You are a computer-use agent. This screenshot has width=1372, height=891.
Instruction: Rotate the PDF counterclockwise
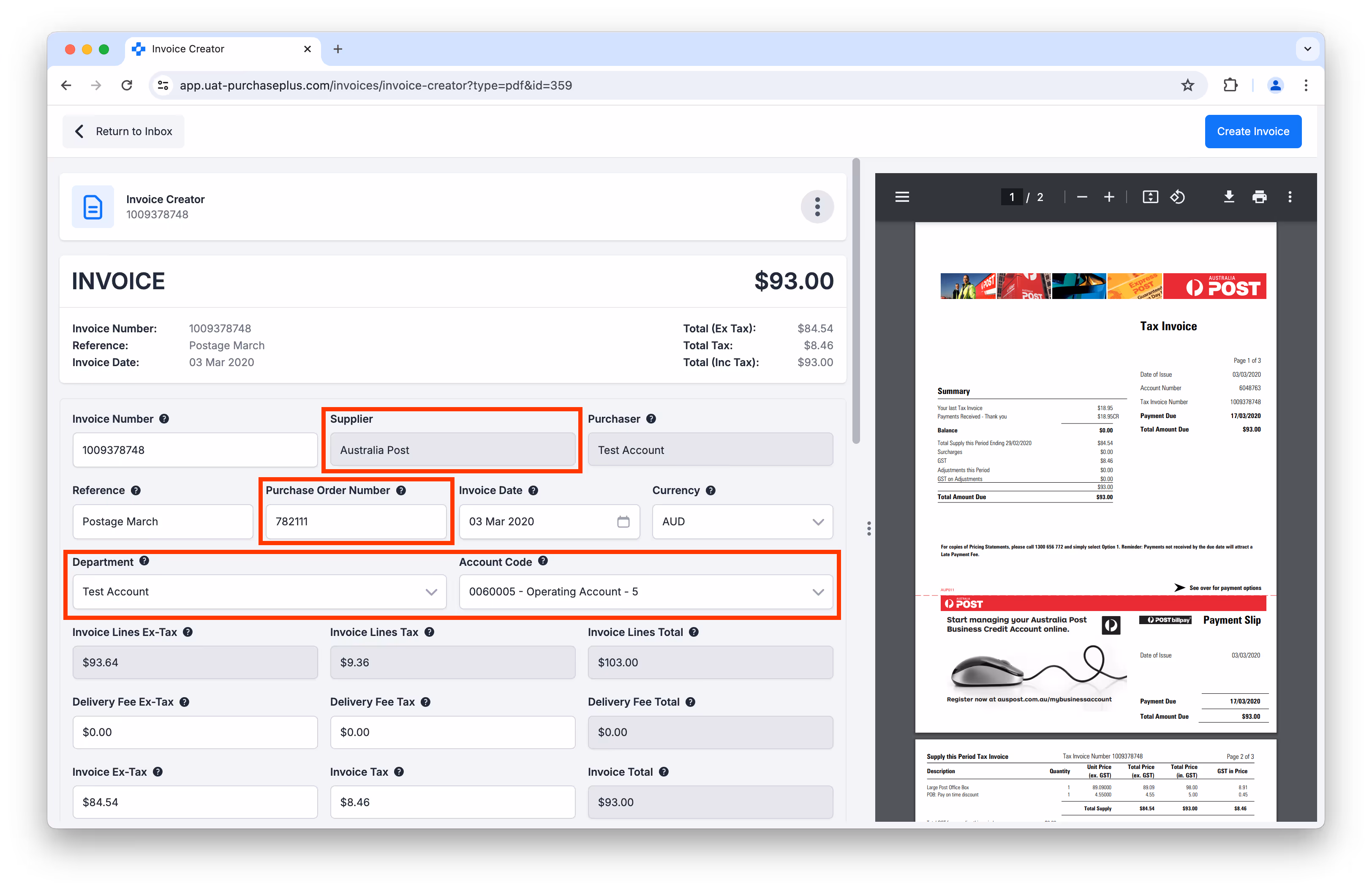click(x=1177, y=197)
